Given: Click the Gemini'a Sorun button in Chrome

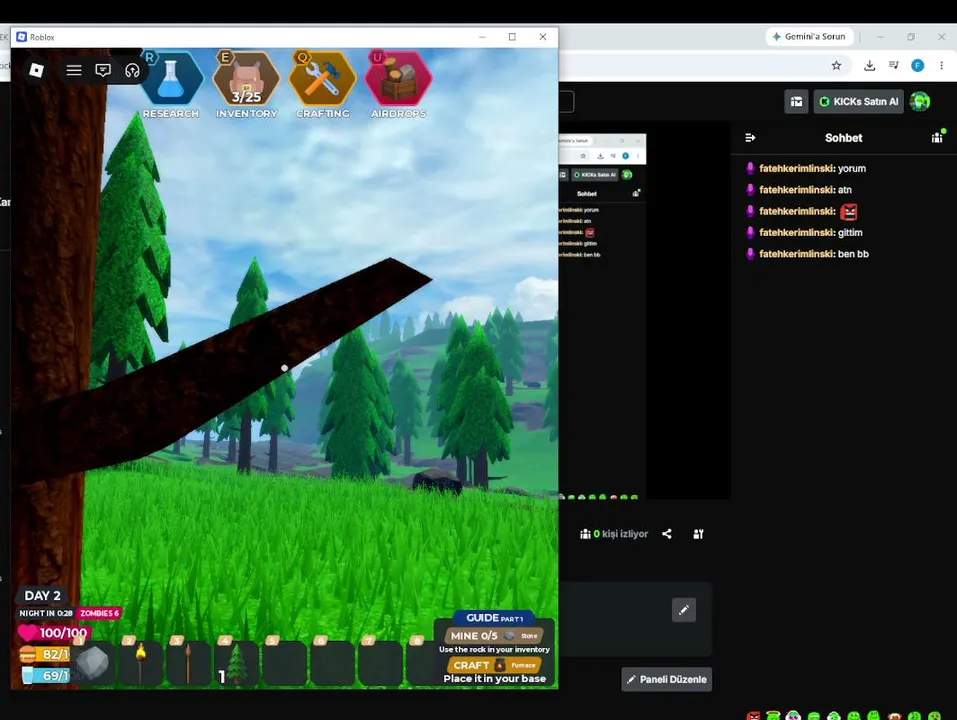Looking at the screenshot, I should click(x=809, y=37).
